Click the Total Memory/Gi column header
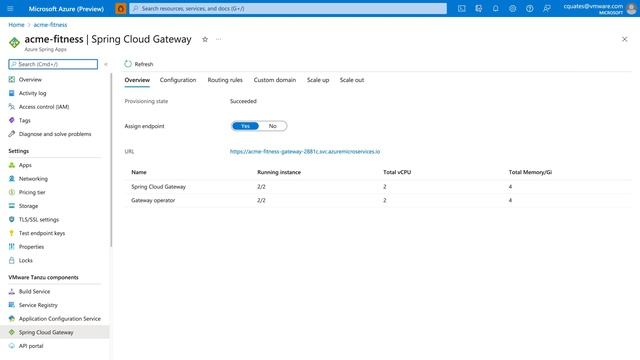This screenshot has height=360, width=640. (530, 172)
